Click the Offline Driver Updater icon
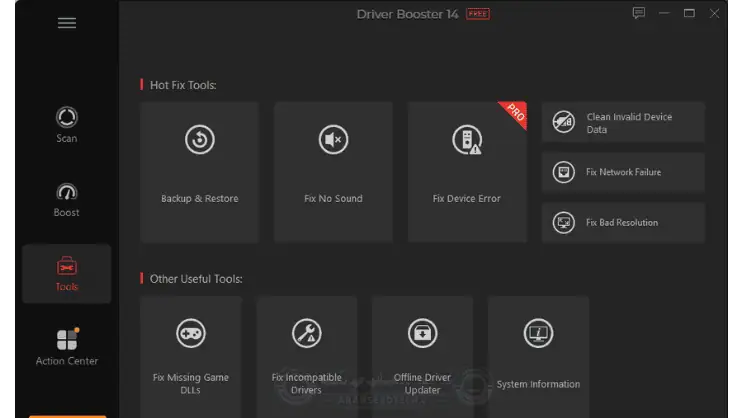Screen dimensions: 743x418 pyautogui.click(x=422, y=333)
